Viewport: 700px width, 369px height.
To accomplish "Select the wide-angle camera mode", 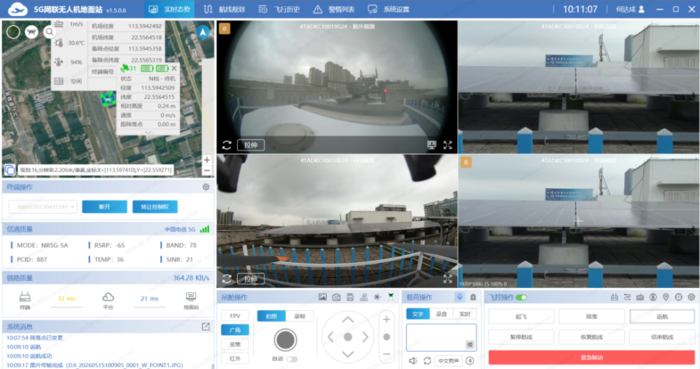I will click(x=235, y=330).
